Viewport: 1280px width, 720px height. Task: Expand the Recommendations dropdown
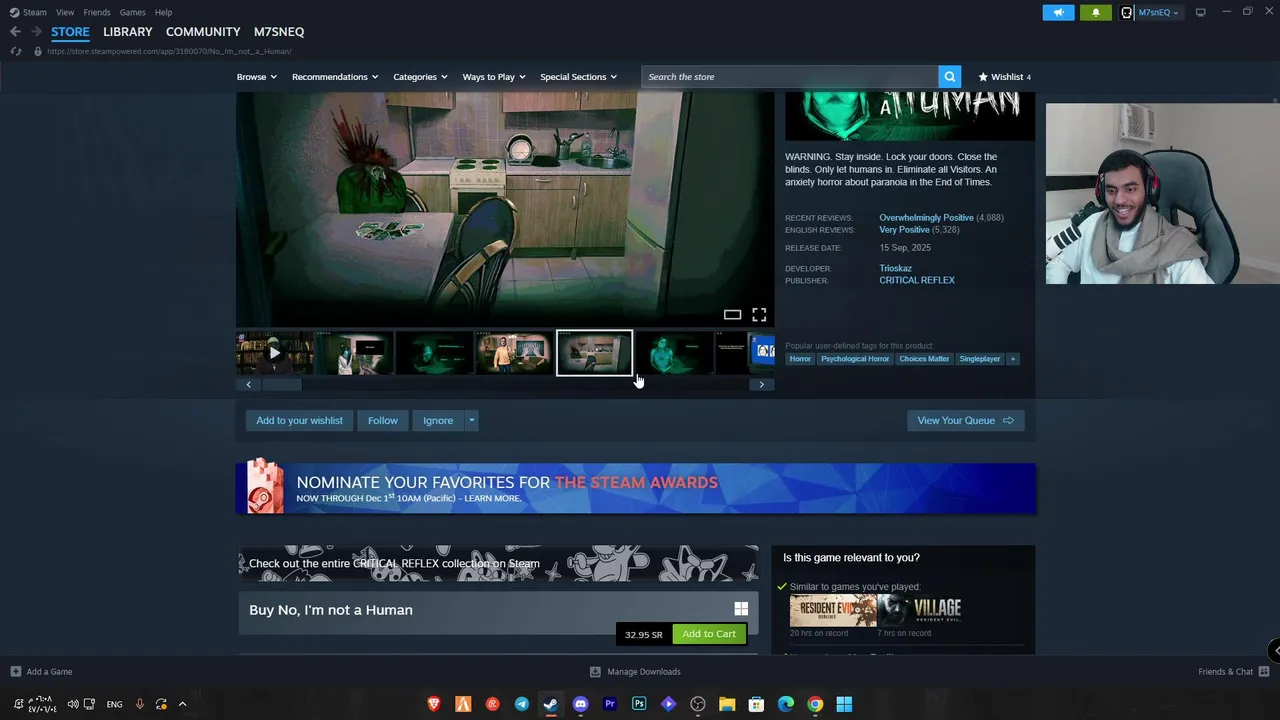pyautogui.click(x=335, y=77)
